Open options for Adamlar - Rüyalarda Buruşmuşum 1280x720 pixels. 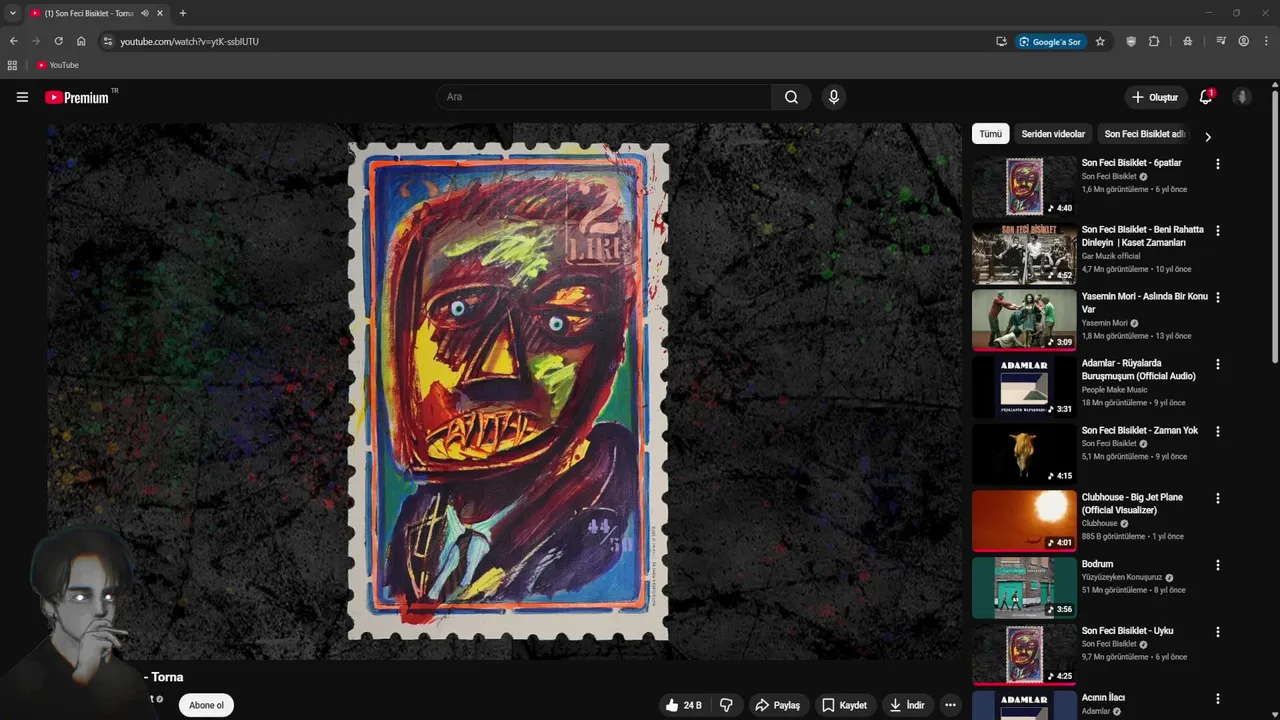click(x=1217, y=365)
